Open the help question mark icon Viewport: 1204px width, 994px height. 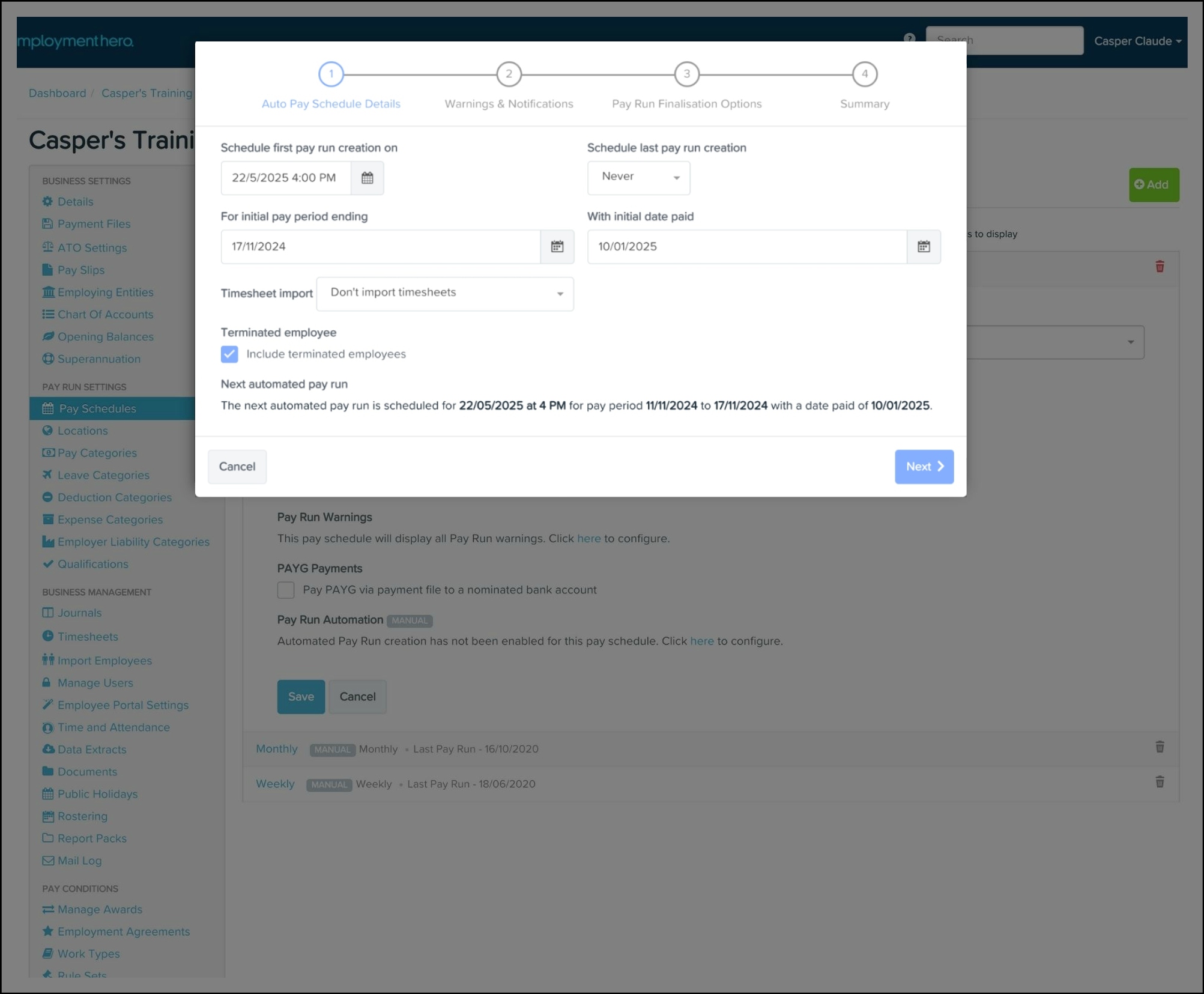coord(909,38)
